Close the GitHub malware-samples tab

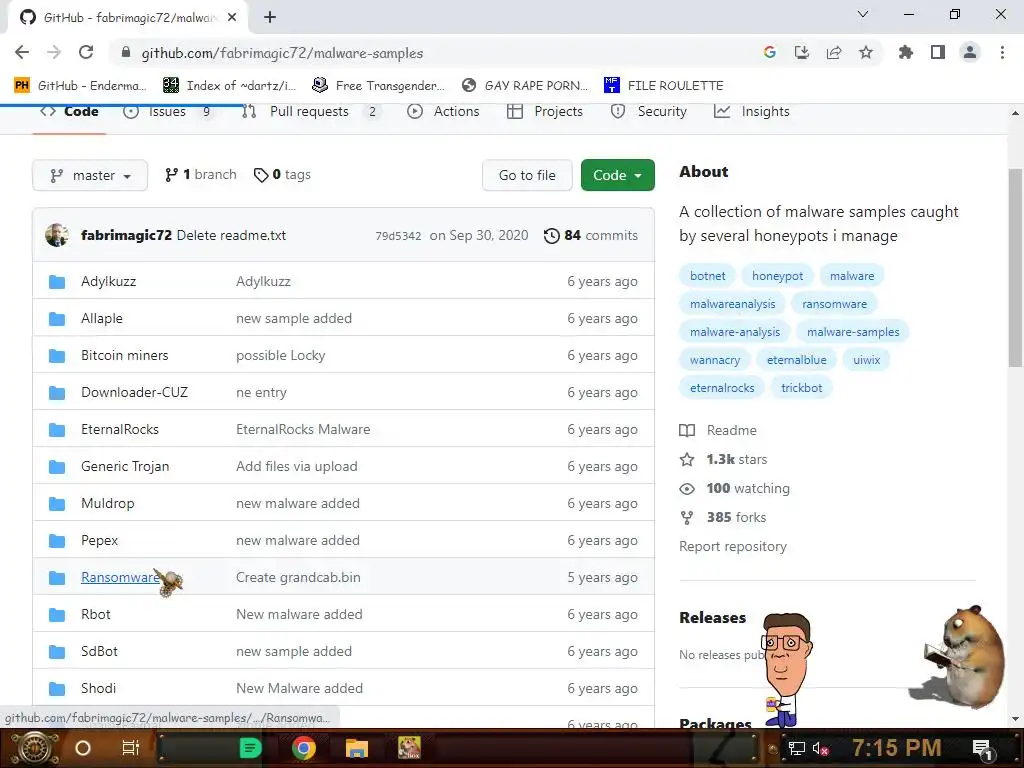[232, 18]
